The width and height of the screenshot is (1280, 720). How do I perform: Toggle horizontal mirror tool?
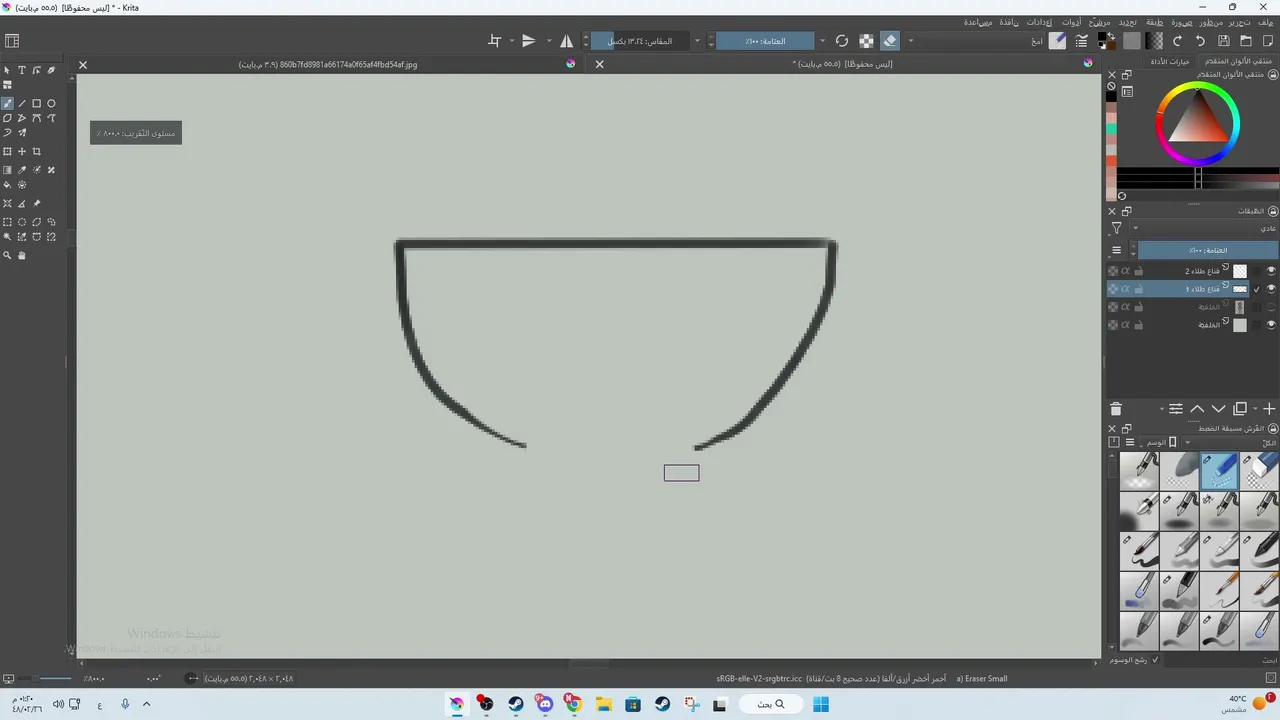pos(566,41)
